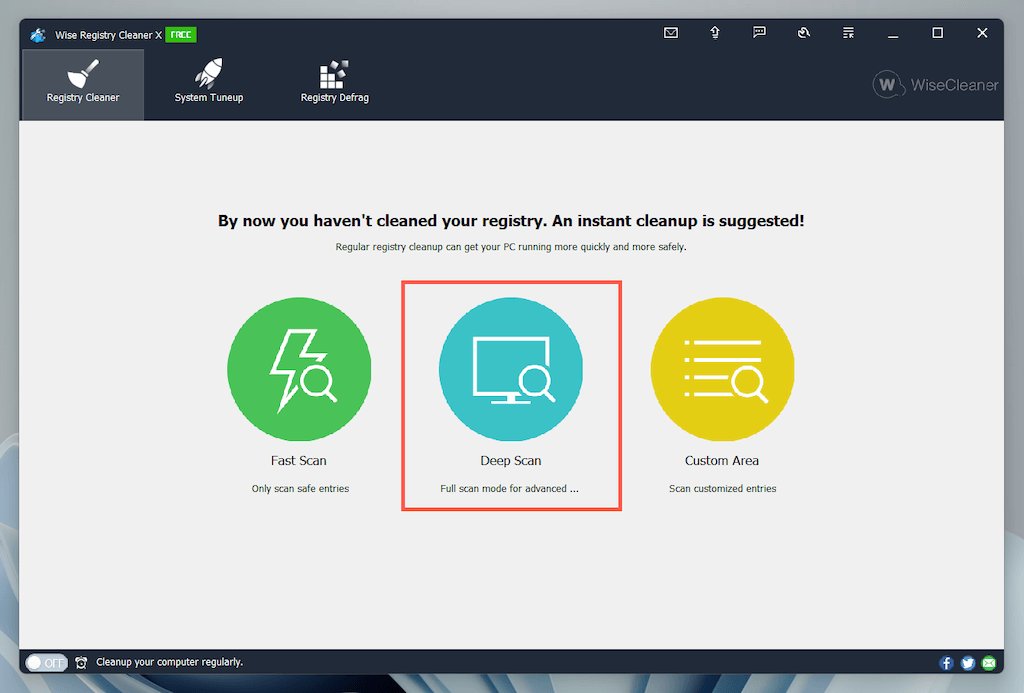
Task: Click "Full scan mode for advanced ..." text
Action: pyautogui.click(x=509, y=489)
